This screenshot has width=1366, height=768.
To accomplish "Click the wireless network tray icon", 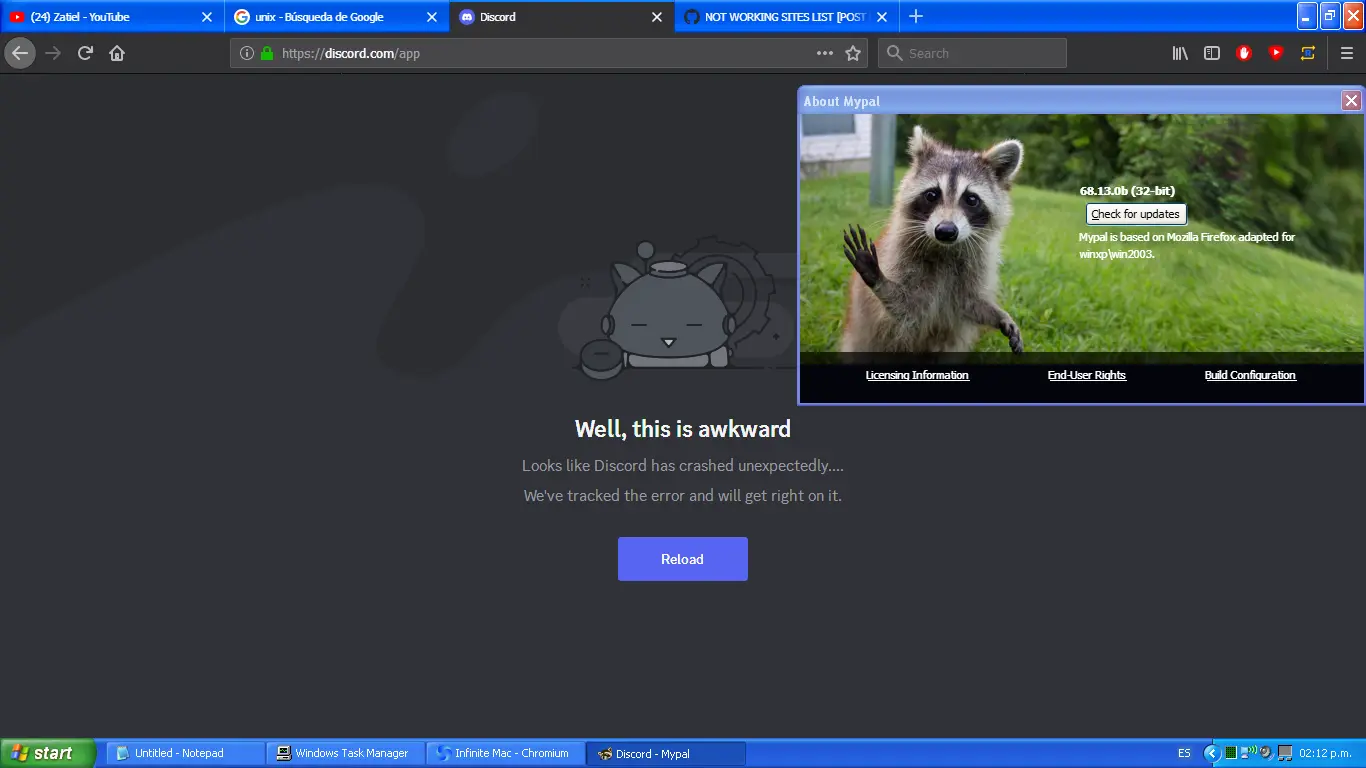I will (1249, 752).
